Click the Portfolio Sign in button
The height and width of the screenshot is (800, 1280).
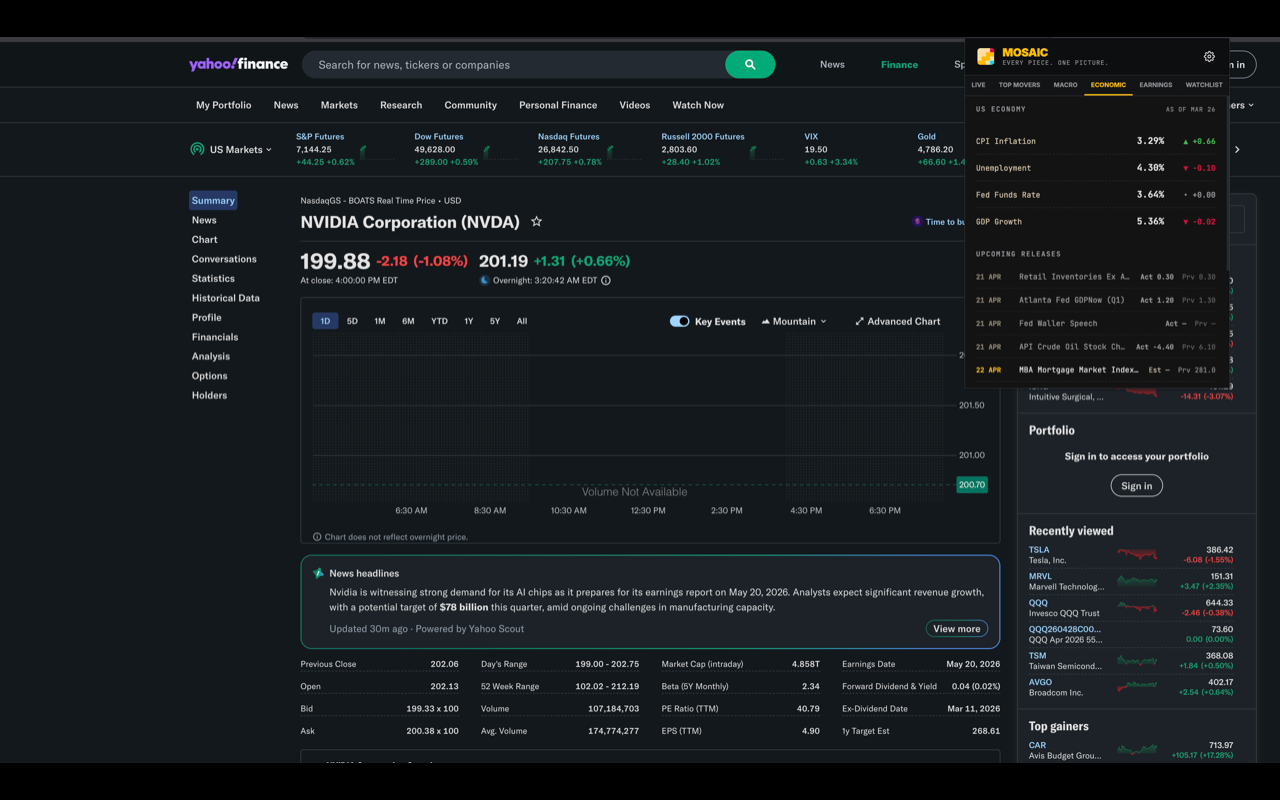click(1136, 486)
